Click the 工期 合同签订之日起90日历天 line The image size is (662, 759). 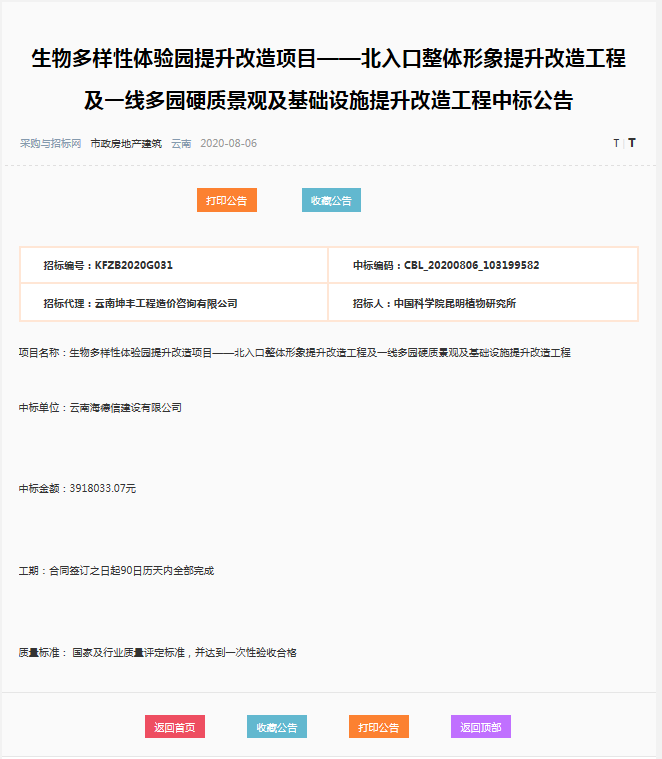[116, 571]
